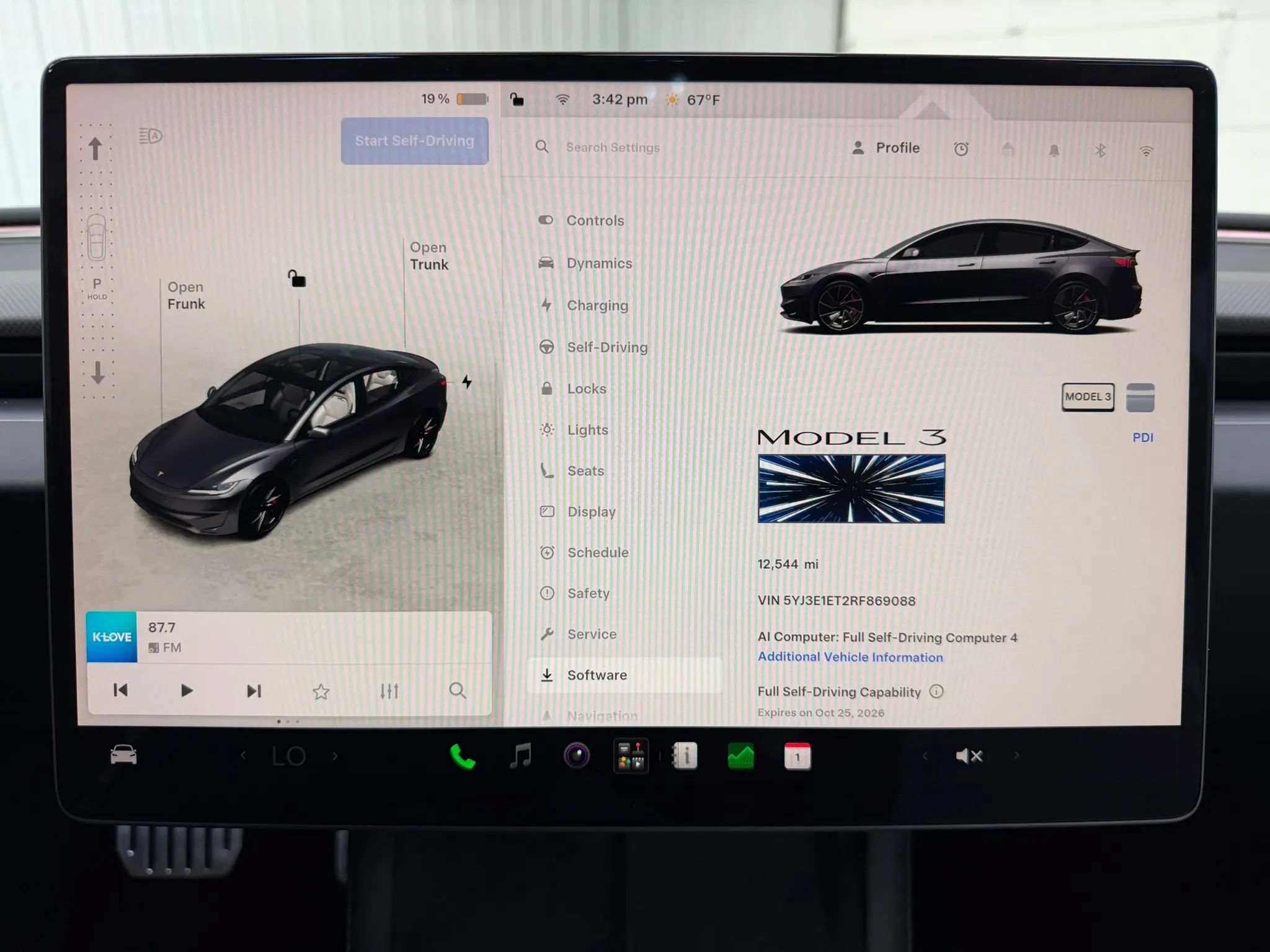
Task: Skip to next station in media player
Action: (254, 690)
